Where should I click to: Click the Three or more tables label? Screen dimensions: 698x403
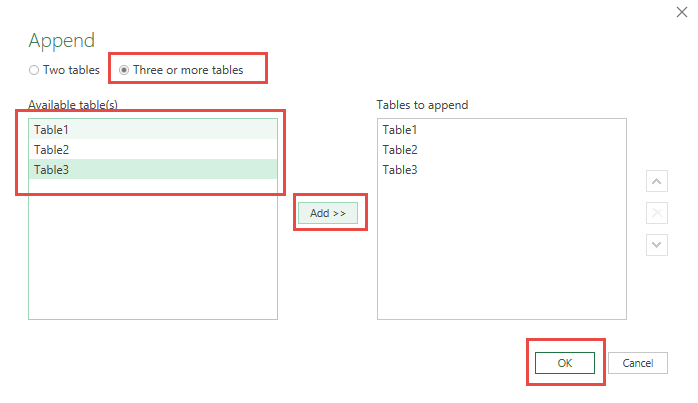tap(188, 70)
